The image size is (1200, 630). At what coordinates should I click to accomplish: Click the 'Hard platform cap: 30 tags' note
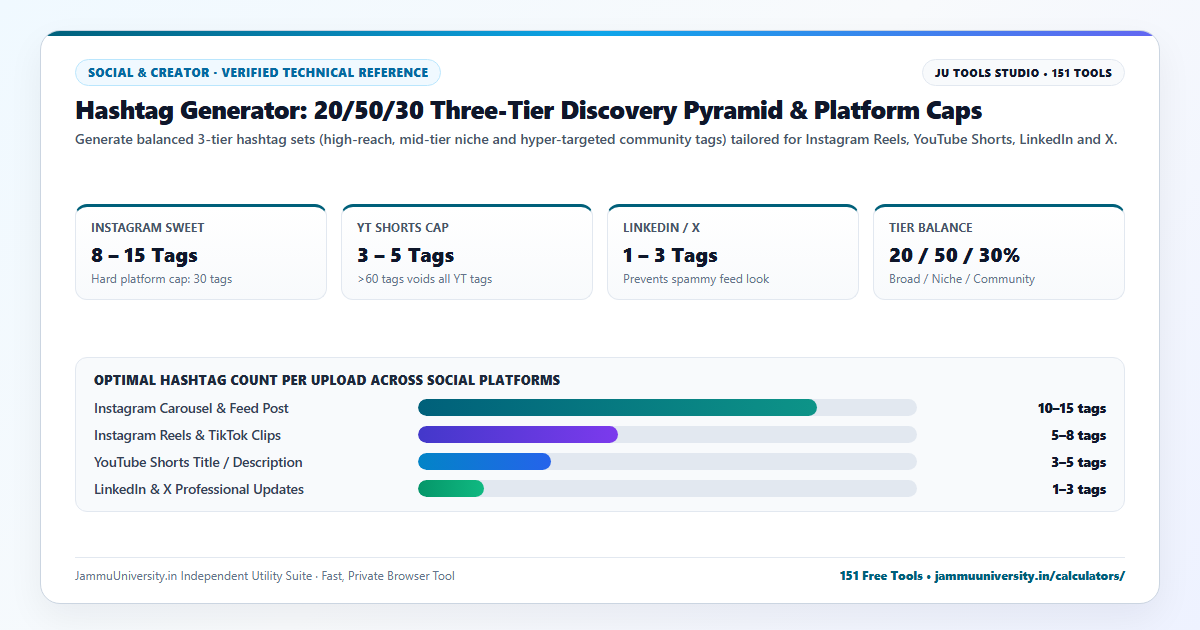tap(161, 279)
